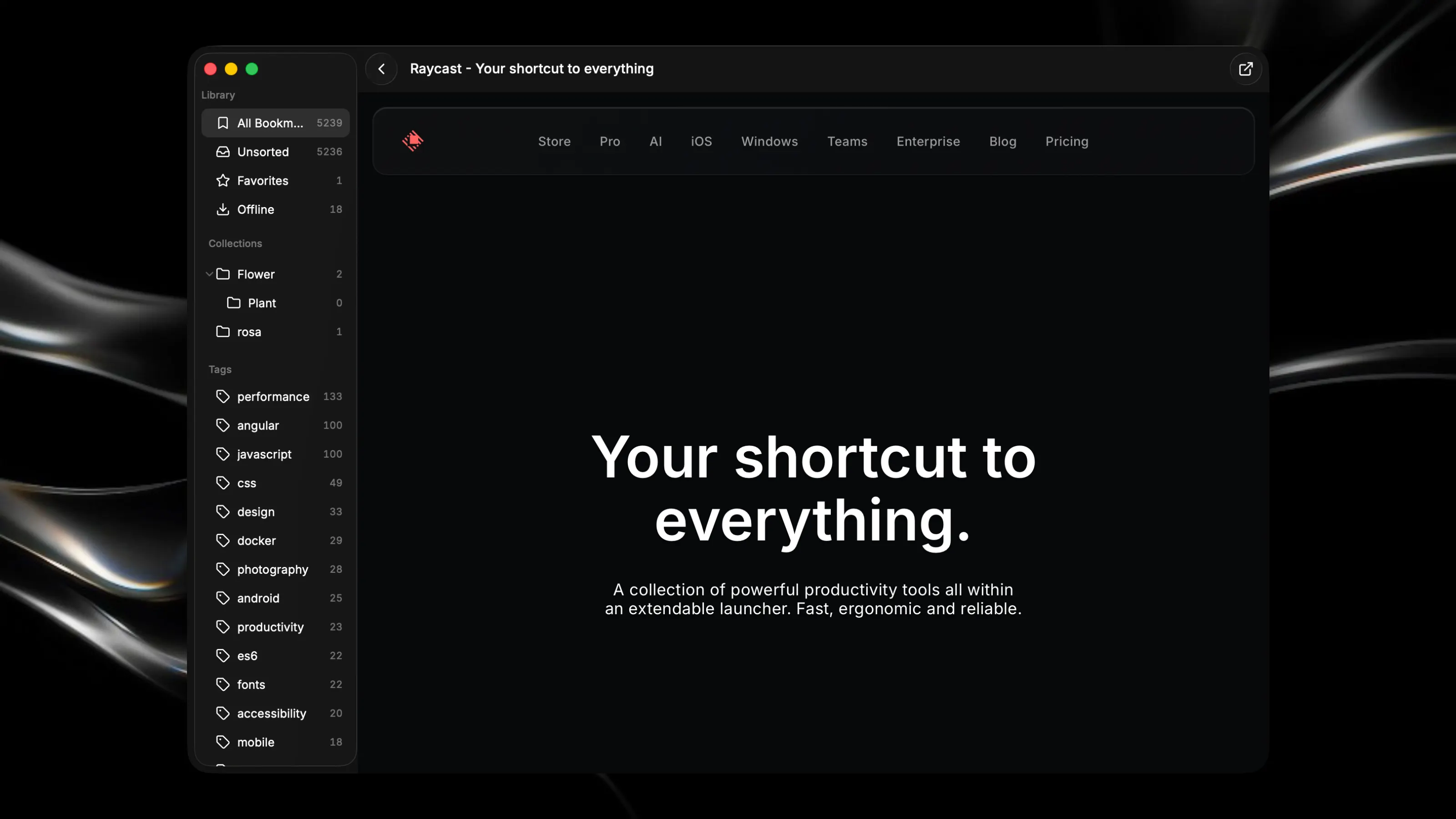Image resolution: width=1456 pixels, height=819 pixels.
Task: Click the fonts tag label
Action: [251, 684]
